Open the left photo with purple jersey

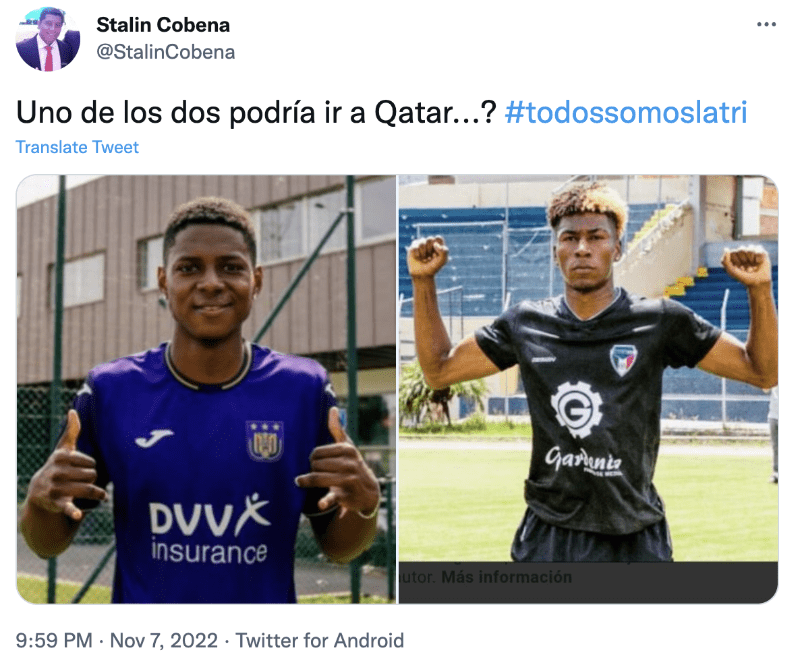click(207, 390)
